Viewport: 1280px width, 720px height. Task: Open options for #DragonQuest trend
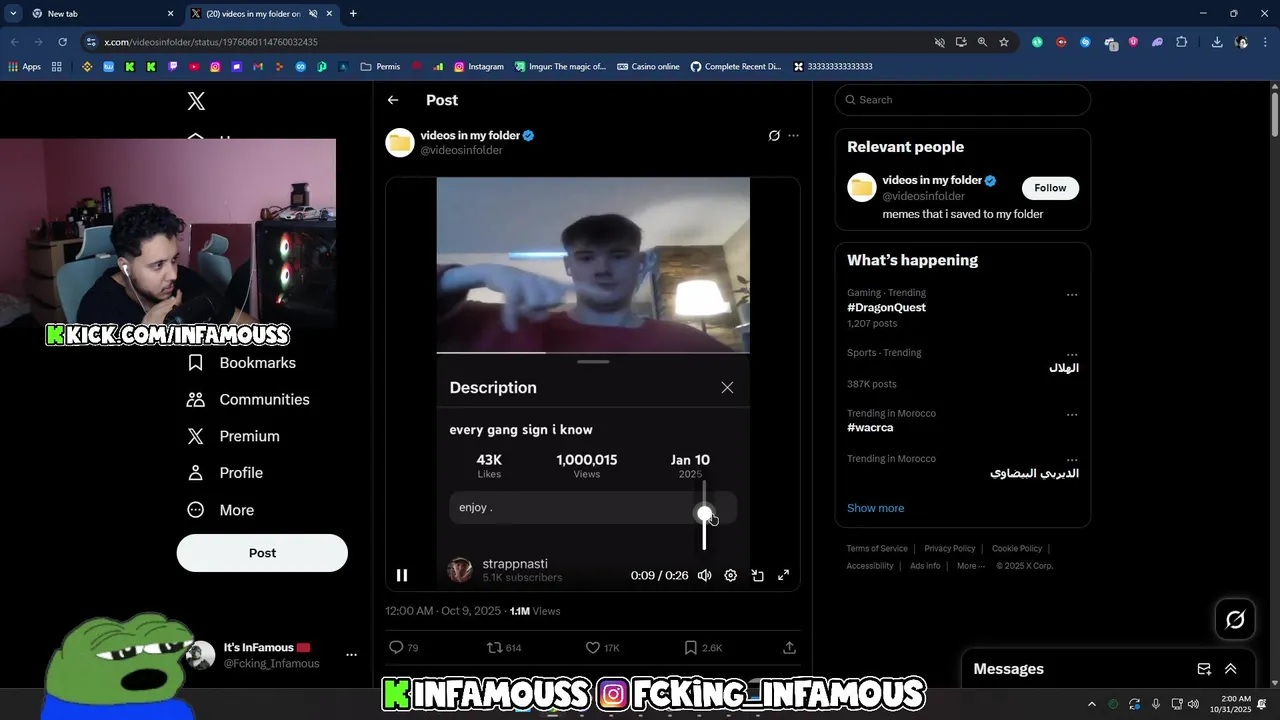[1072, 295]
